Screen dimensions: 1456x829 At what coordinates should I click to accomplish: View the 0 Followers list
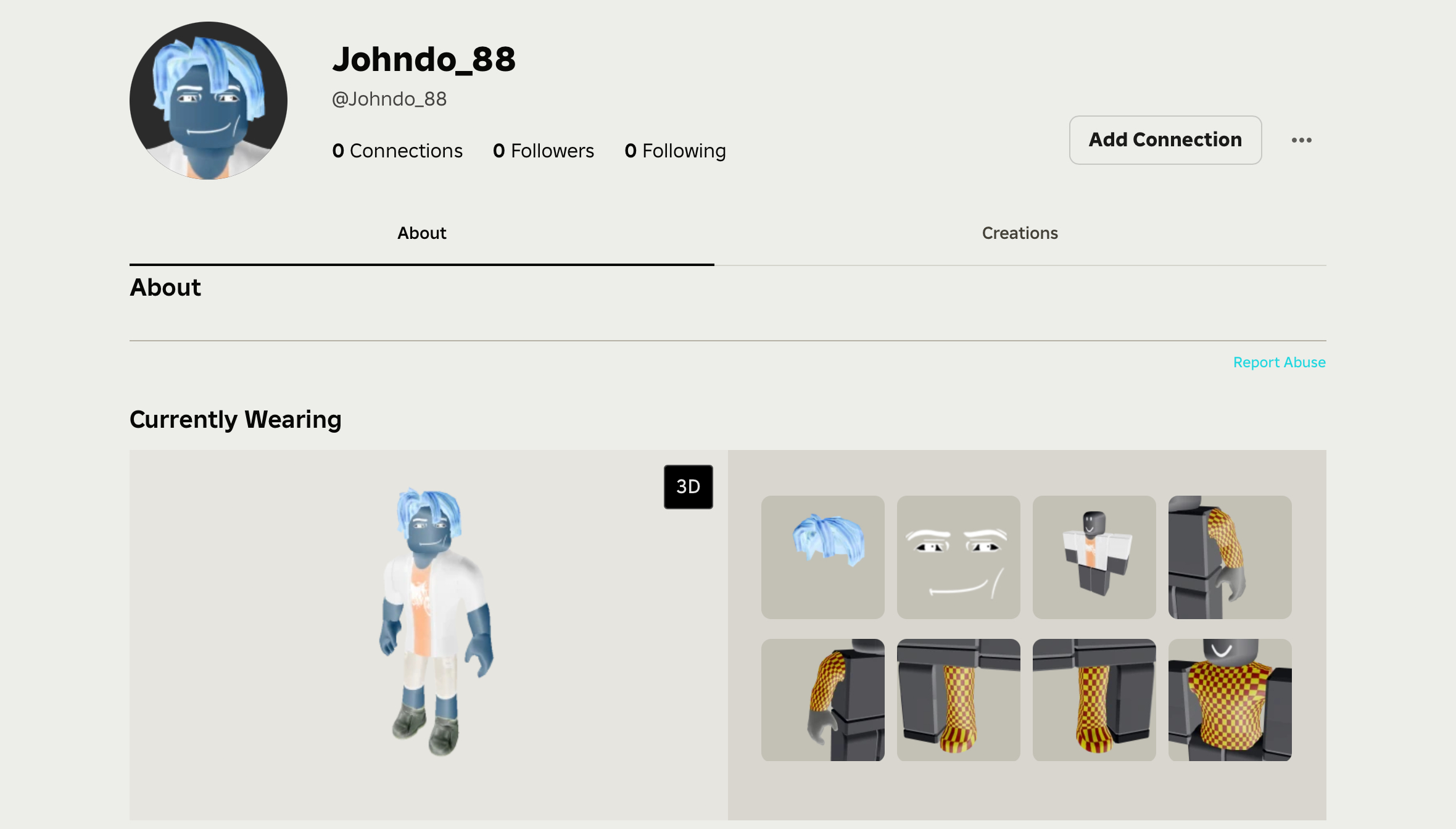(x=543, y=151)
